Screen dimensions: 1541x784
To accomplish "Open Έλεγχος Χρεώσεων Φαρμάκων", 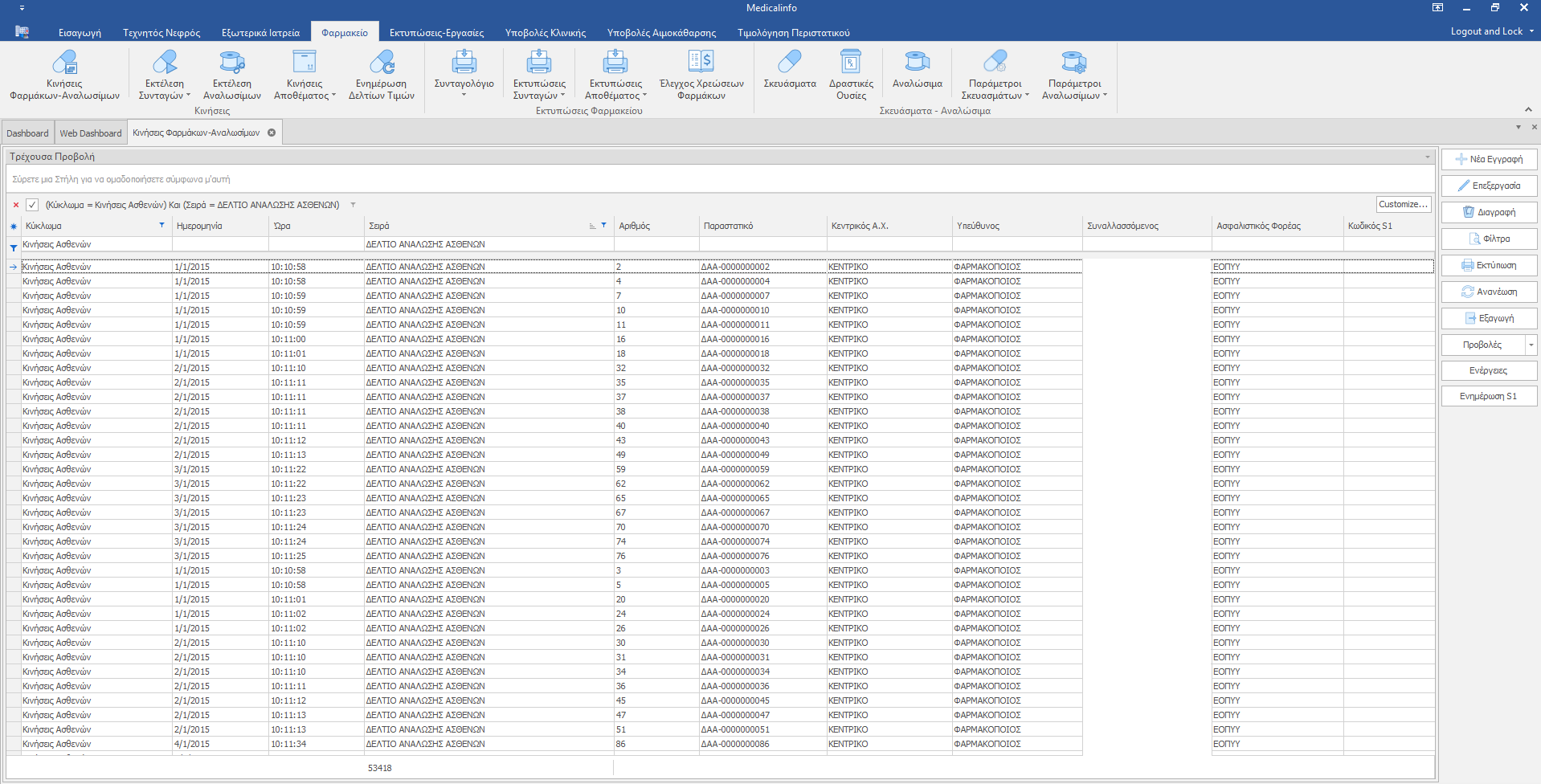I will 701,63.
